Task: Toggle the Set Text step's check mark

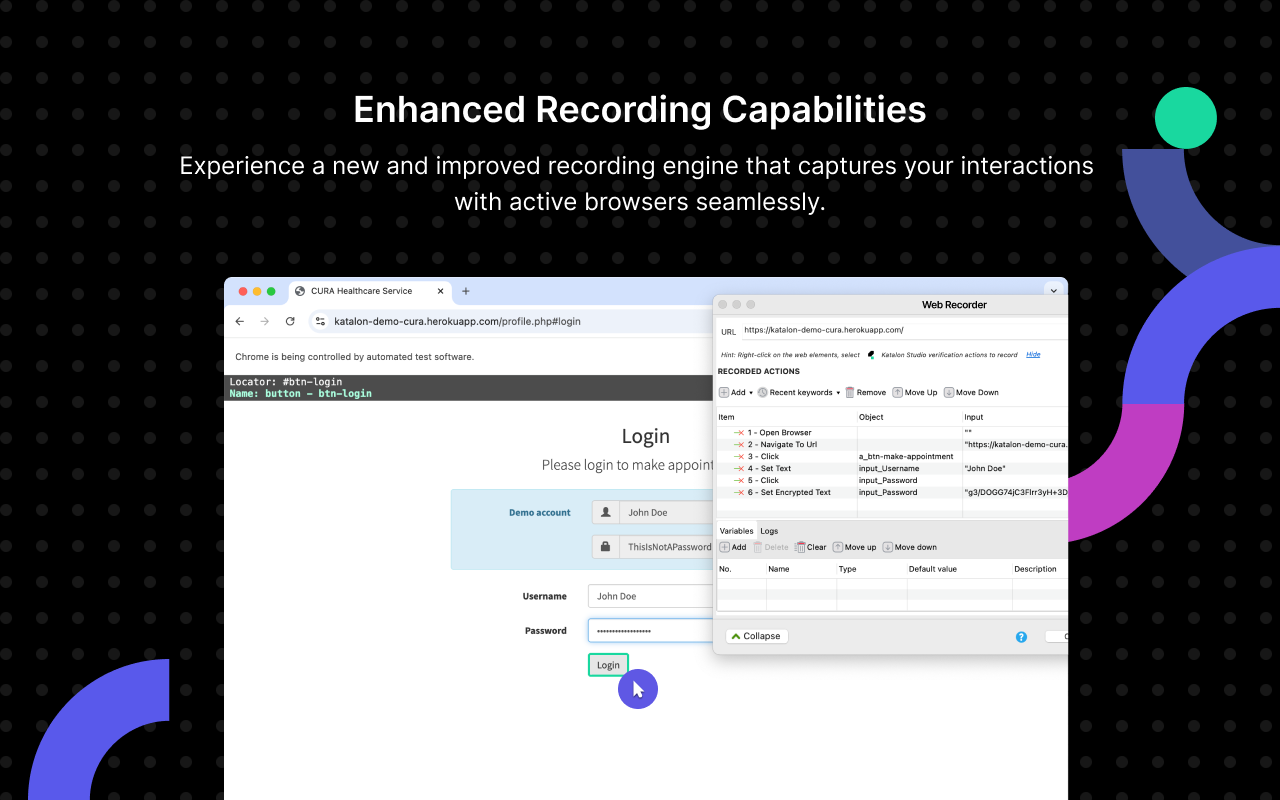Action: coord(739,468)
